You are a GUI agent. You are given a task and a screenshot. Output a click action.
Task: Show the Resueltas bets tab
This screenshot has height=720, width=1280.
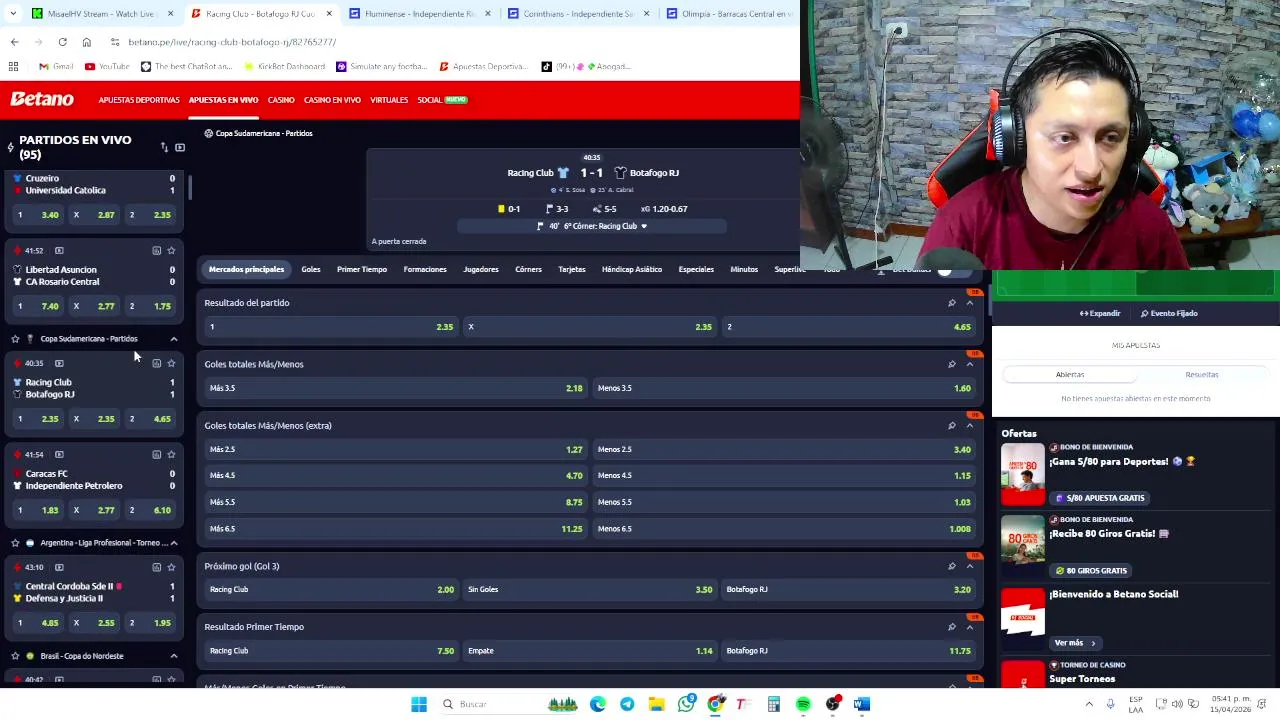(1202, 374)
